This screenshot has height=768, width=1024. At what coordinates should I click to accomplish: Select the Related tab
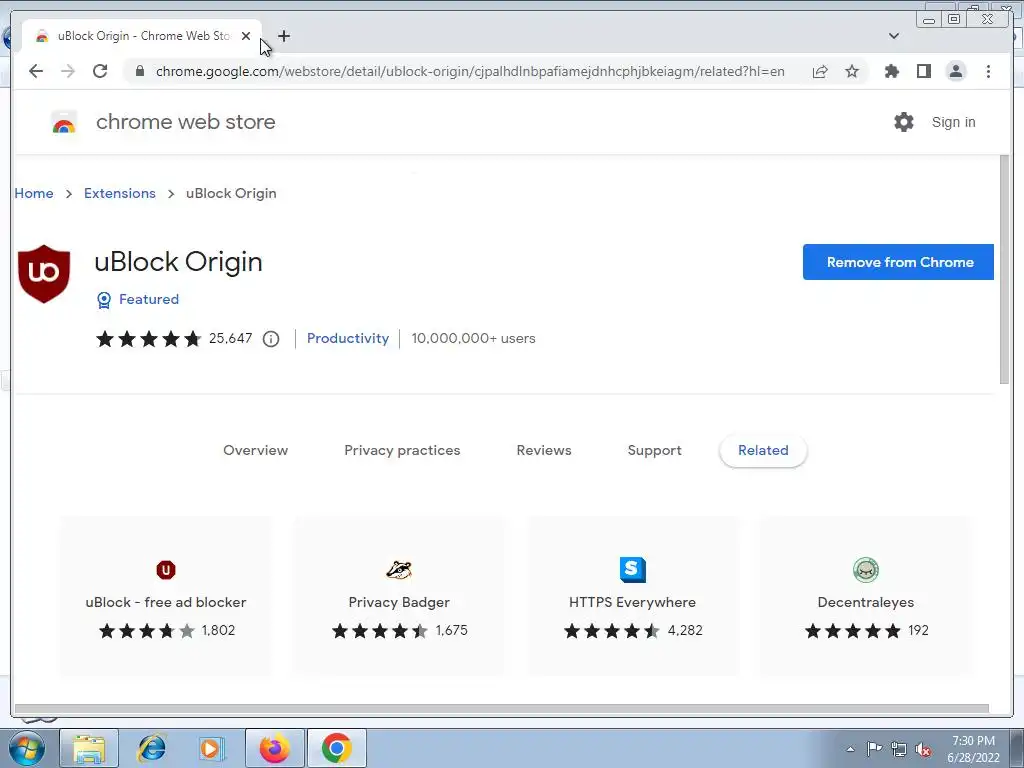coord(763,450)
